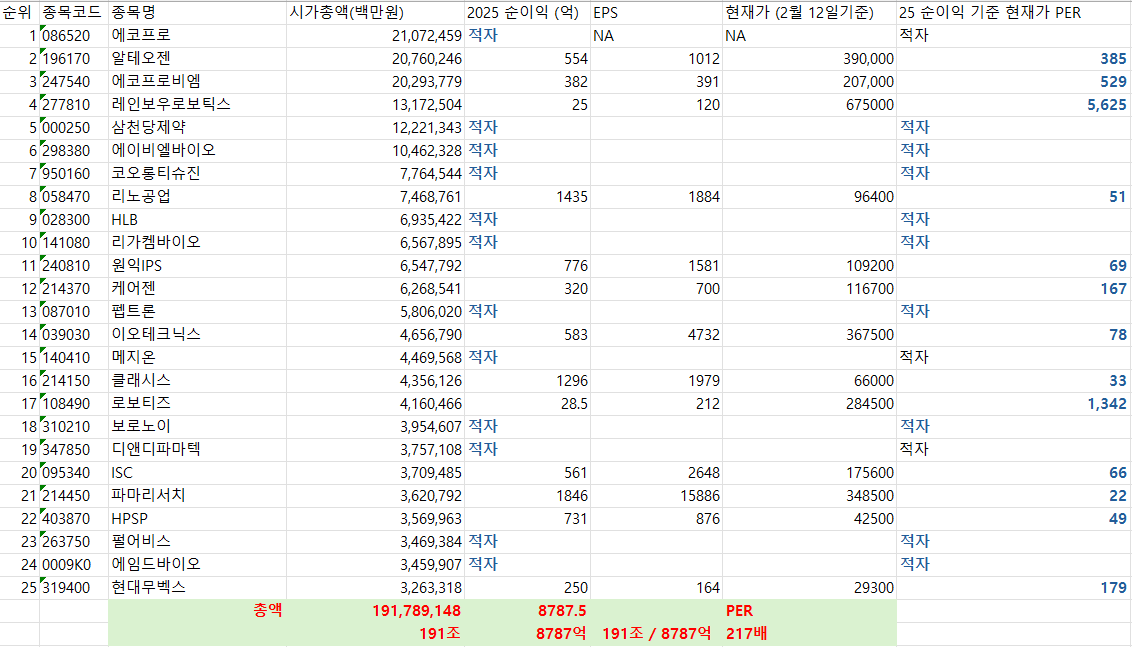
Task: Select the 이오테크닉스 cell
Action: tap(197, 334)
